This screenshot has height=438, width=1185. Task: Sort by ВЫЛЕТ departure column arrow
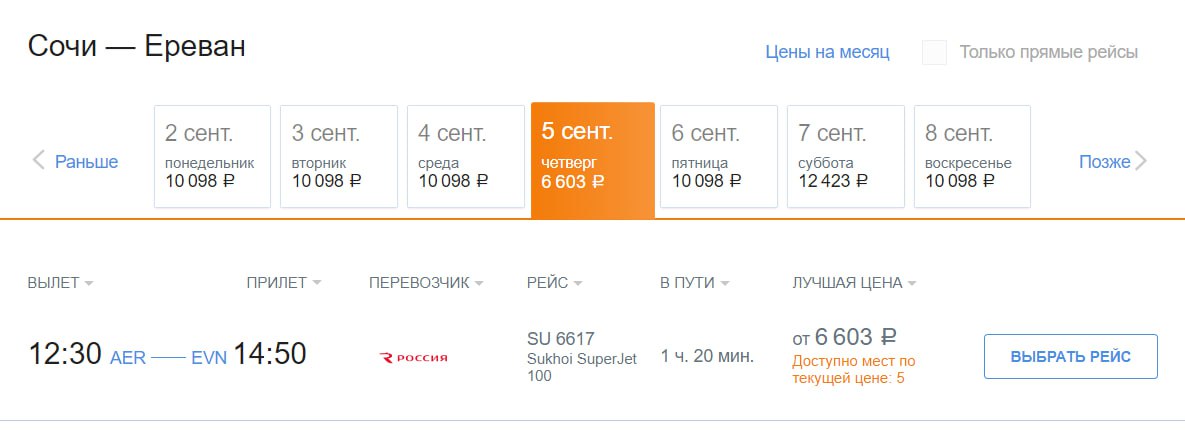(x=89, y=284)
